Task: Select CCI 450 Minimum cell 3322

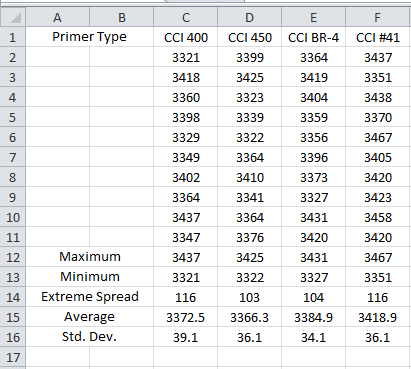Action: 250,277
